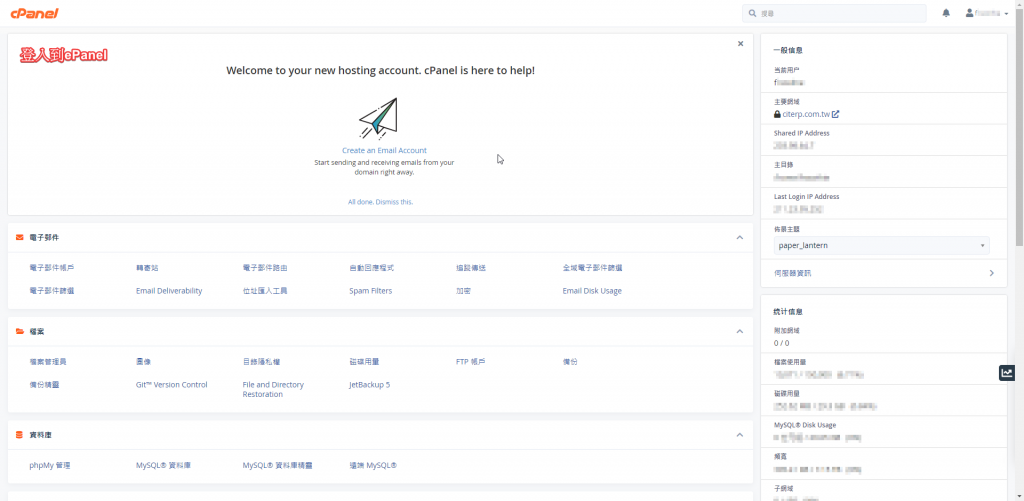Click Create an Email Account link

coord(384,150)
